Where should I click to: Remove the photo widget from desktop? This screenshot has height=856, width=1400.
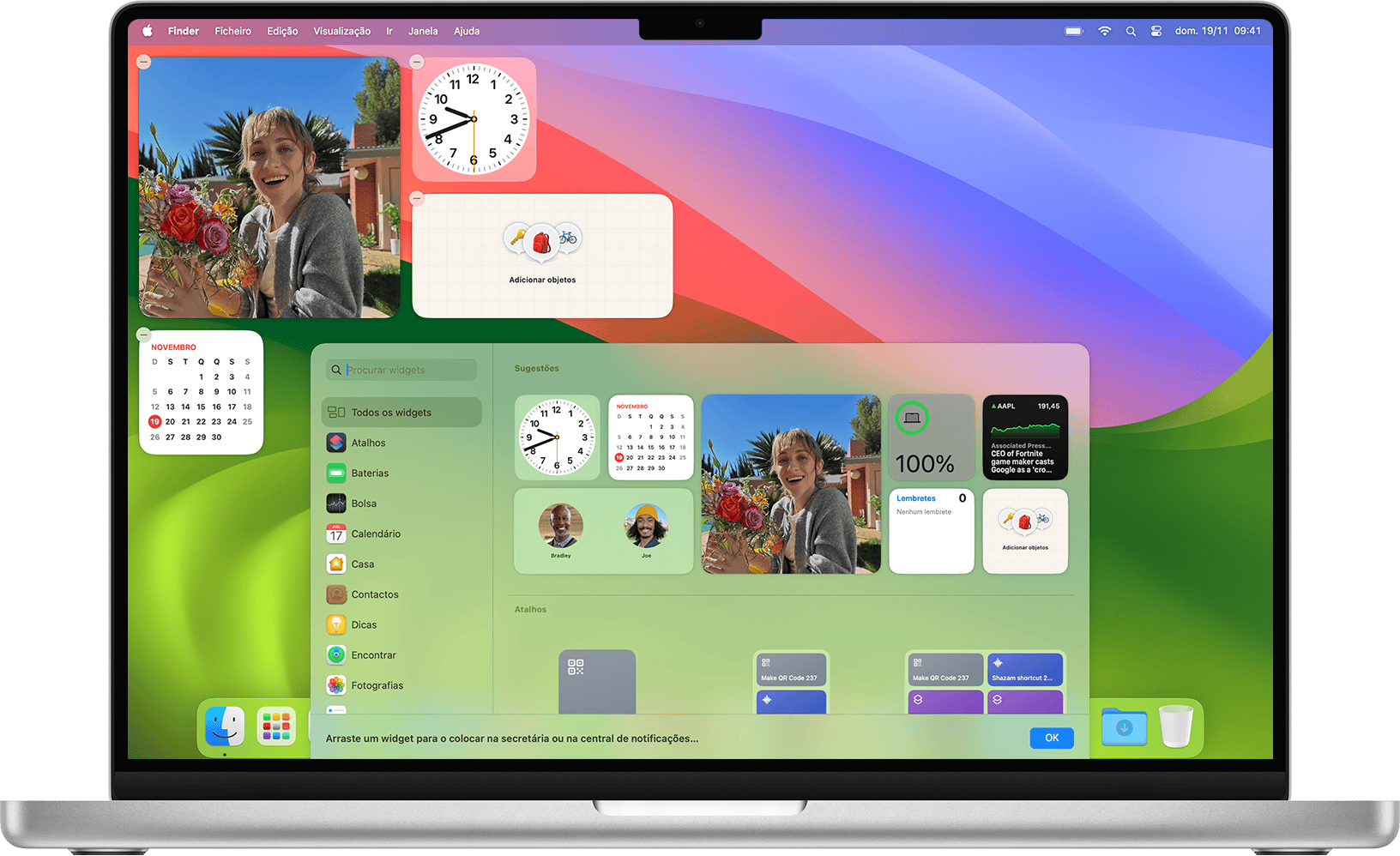[144, 62]
